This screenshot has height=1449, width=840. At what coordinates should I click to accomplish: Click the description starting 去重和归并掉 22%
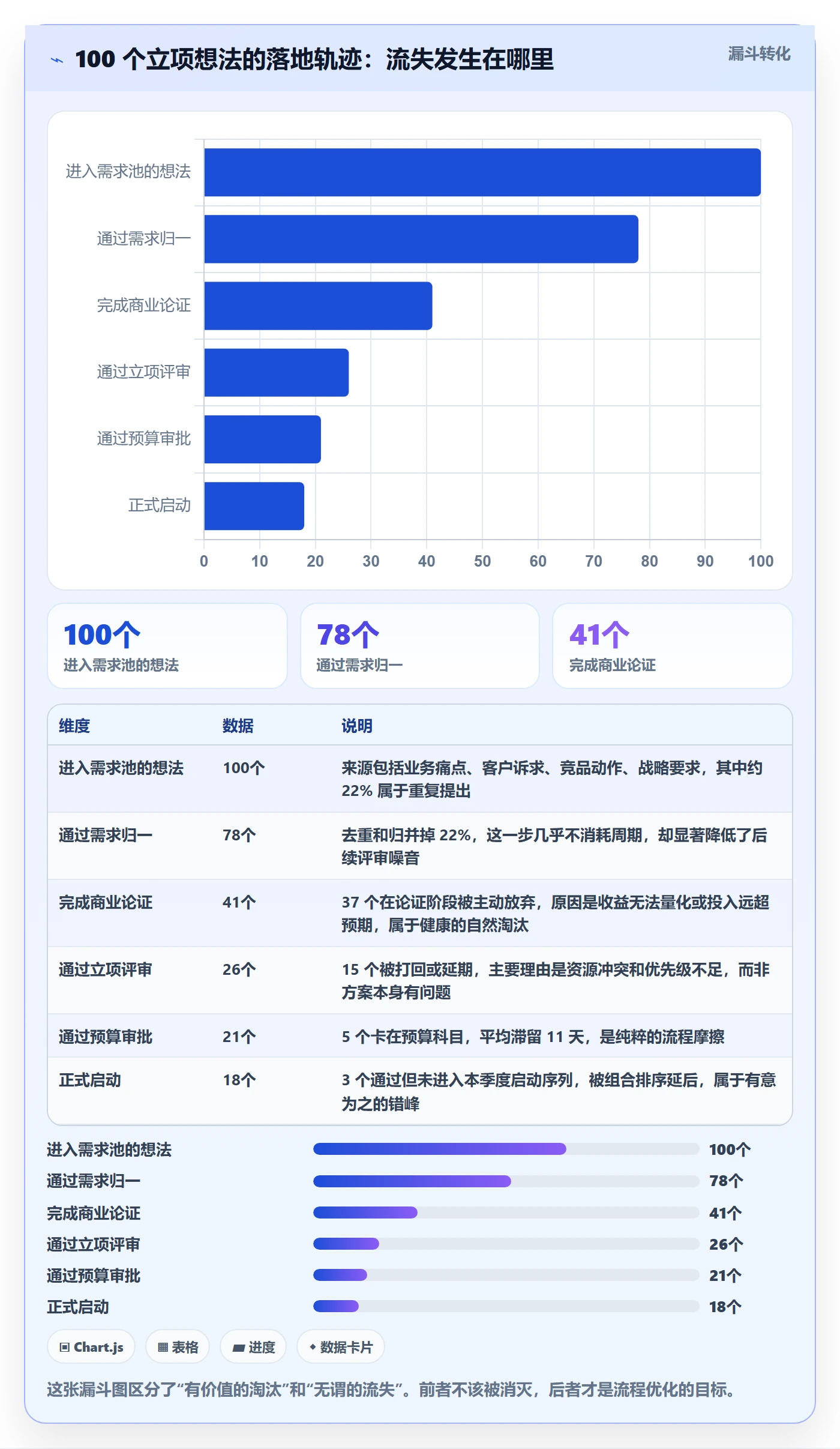coord(554,846)
